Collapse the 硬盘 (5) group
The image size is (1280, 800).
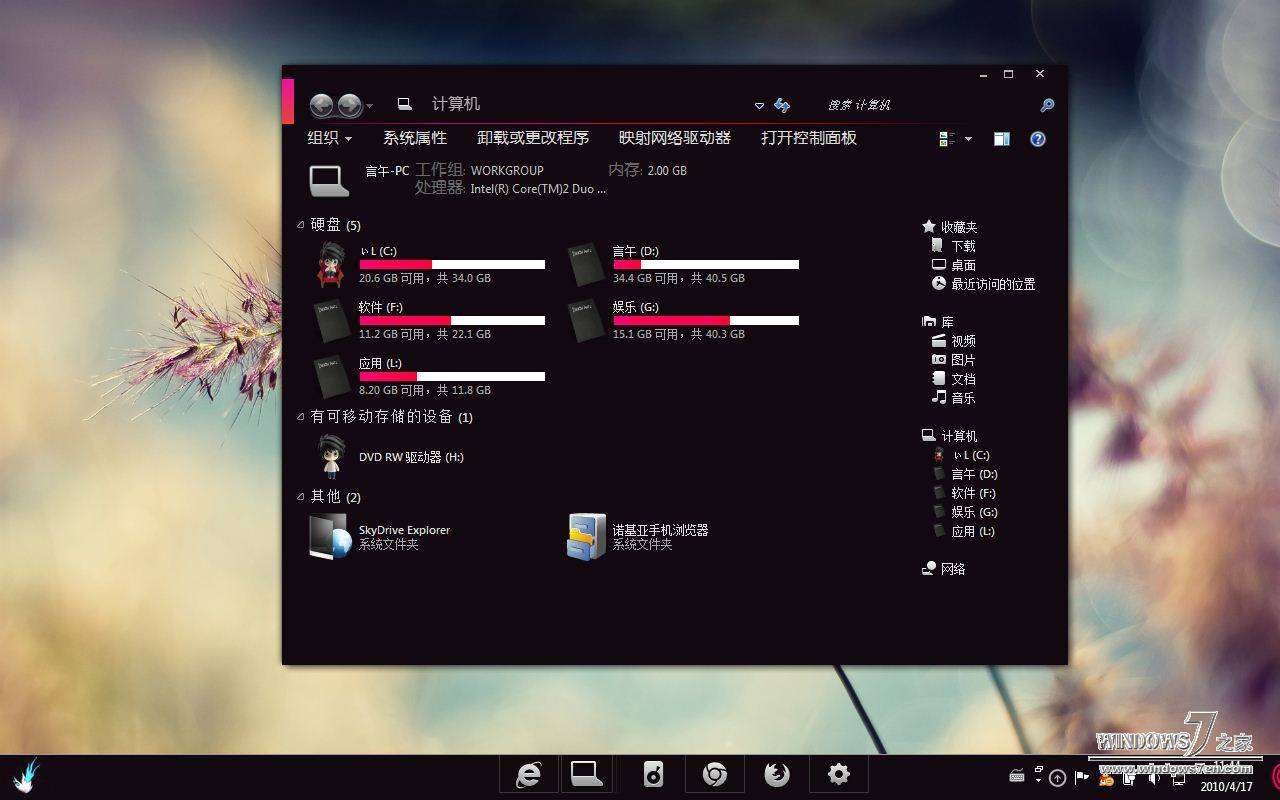pos(299,224)
